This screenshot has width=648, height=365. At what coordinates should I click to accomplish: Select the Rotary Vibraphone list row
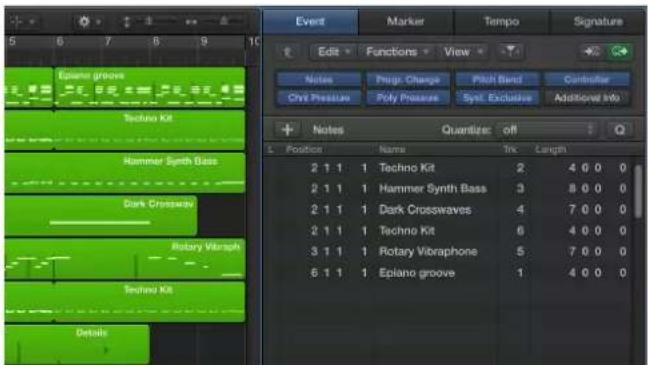click(448, 251)
